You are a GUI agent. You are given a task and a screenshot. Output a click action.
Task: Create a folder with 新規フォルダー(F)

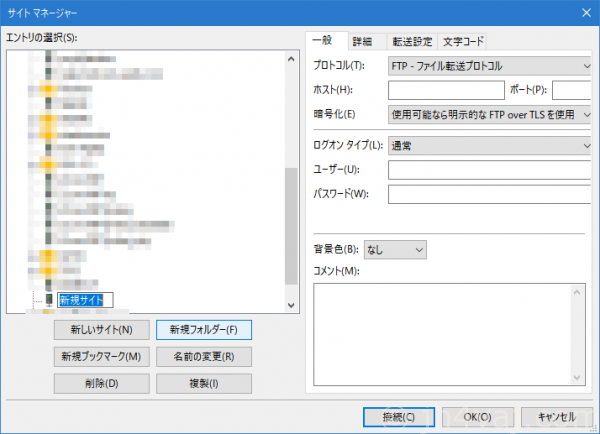pos(203,329)
